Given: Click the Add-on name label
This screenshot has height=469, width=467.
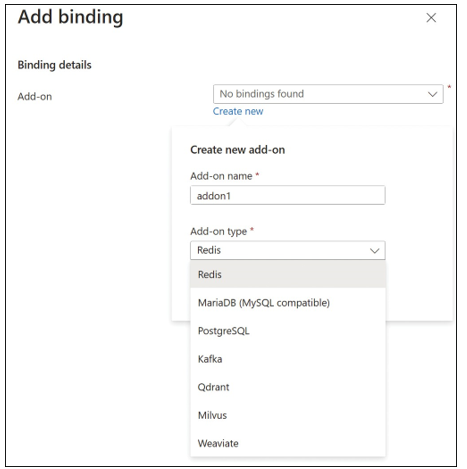Looking at the screenshot, I should (221, 176).
